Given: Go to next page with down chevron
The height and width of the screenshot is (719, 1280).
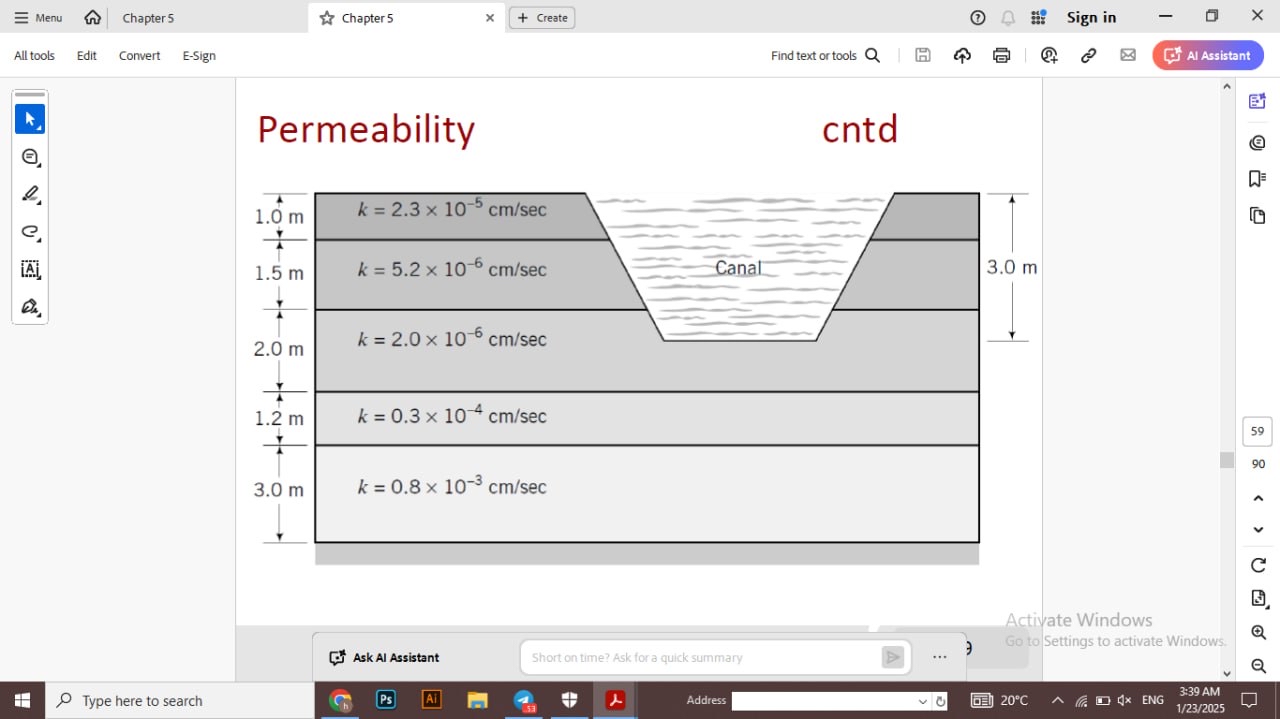Looking at the screenshot, I should (x=1258, y=530).
